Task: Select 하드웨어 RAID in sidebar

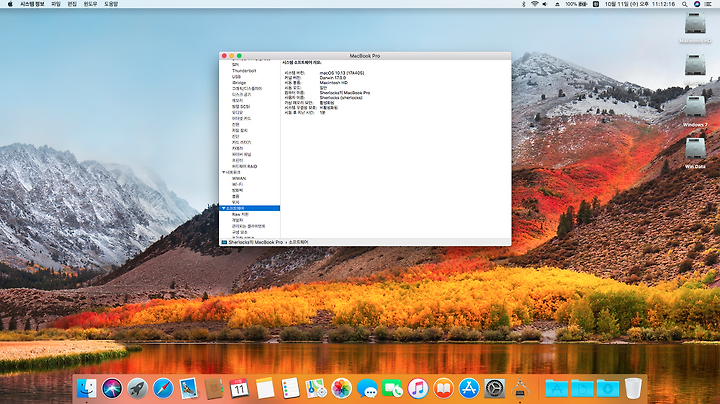Action: (x=244, y=167)
